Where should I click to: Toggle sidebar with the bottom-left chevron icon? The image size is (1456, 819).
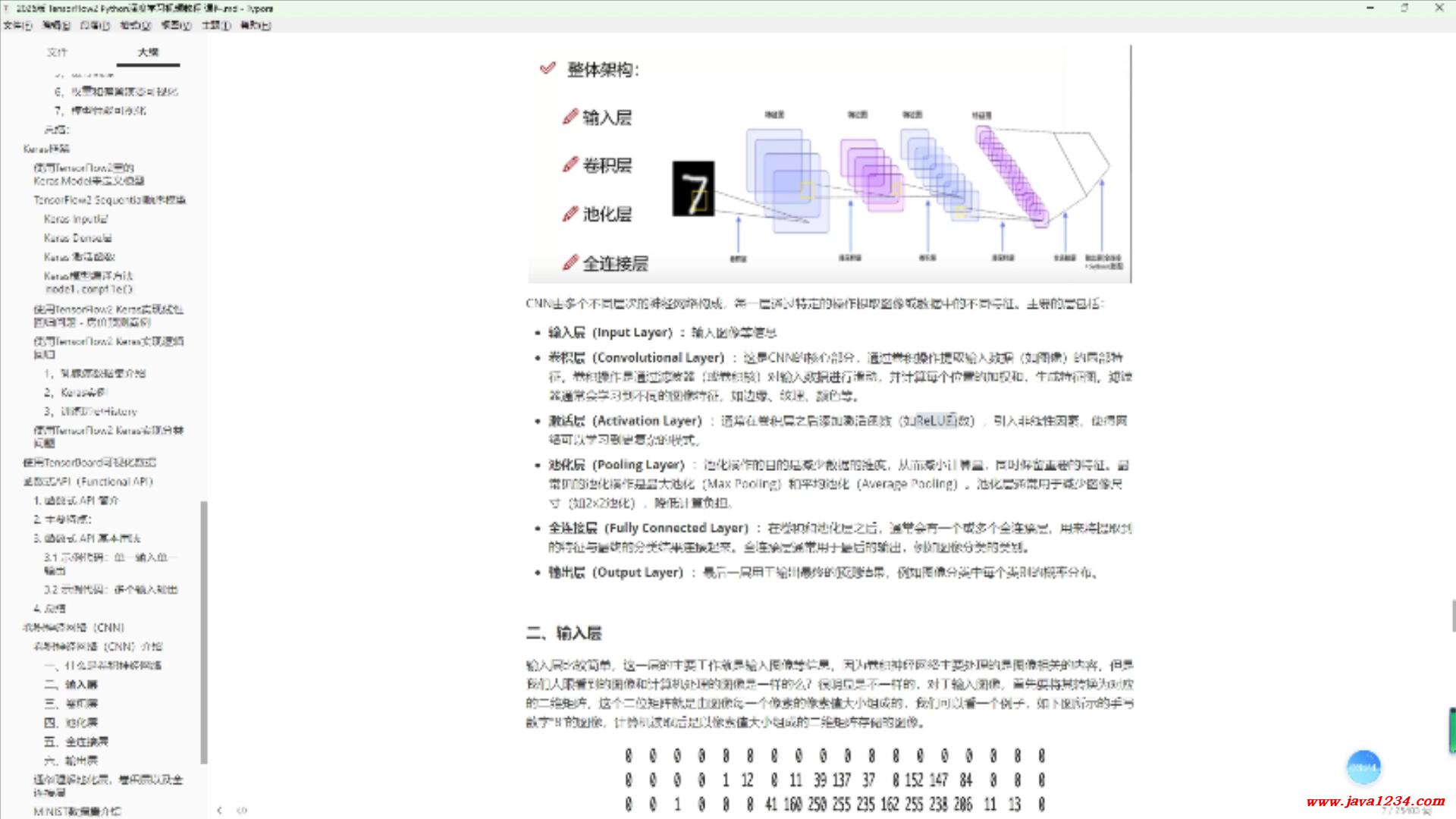pyautogui.click(x=219, y=810)
